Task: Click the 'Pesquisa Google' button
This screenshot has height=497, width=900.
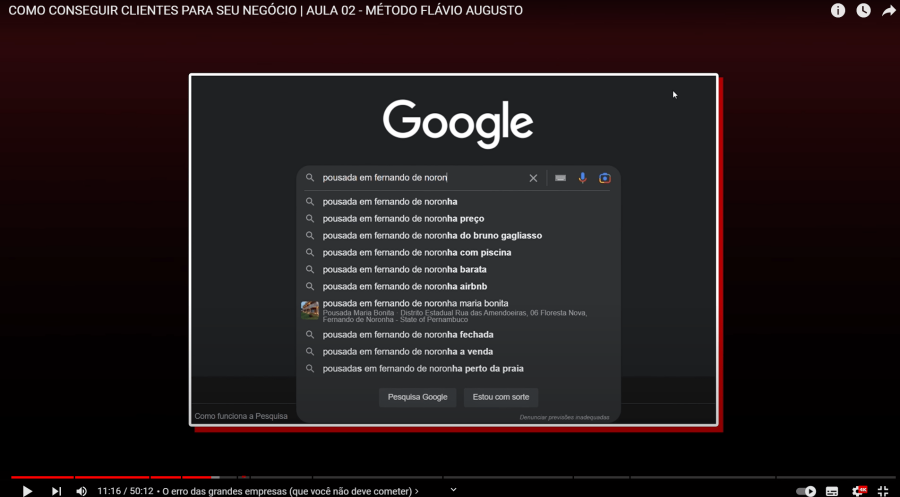Action: pos(417,397)
